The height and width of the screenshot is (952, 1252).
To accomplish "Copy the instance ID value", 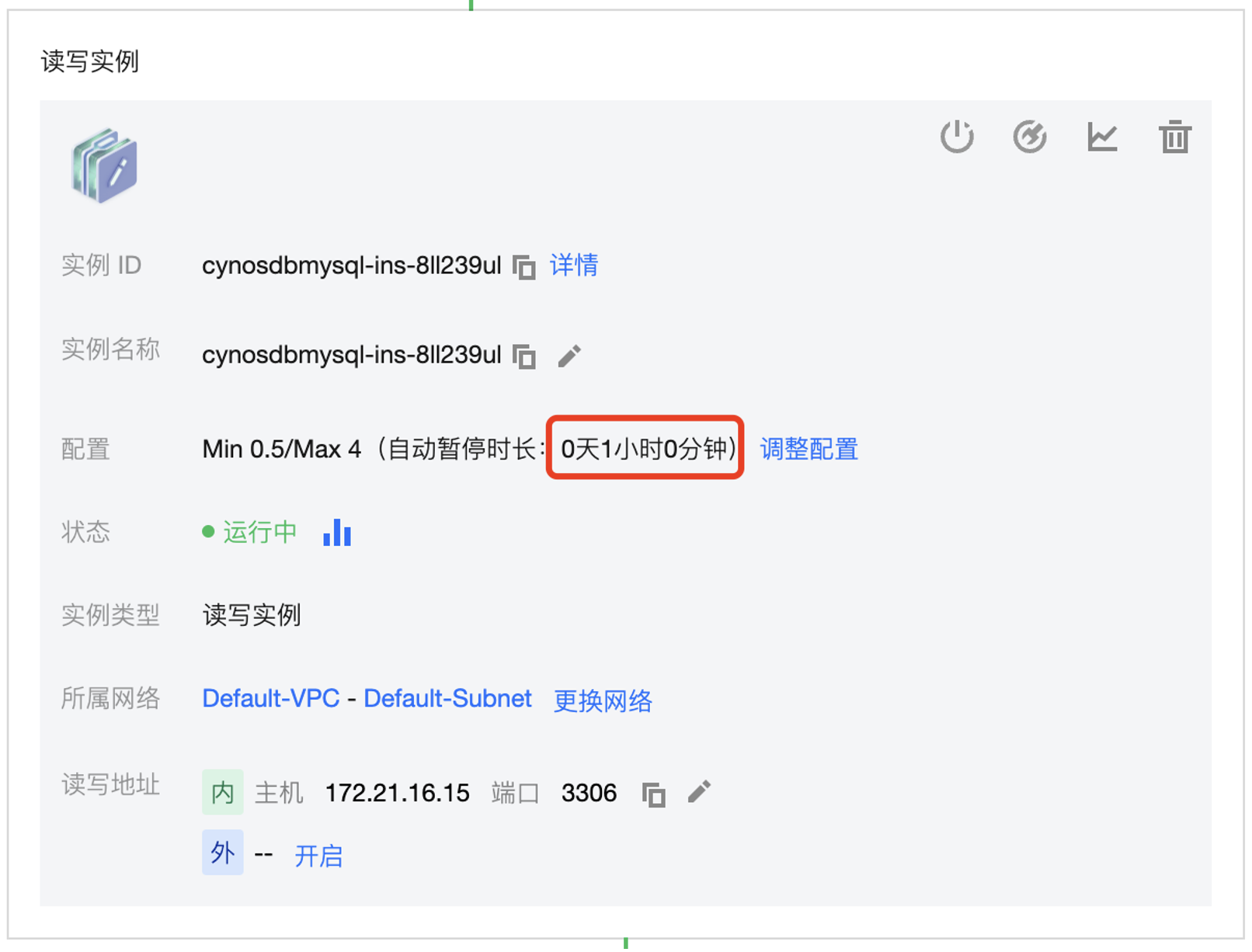I will point(524,266).
